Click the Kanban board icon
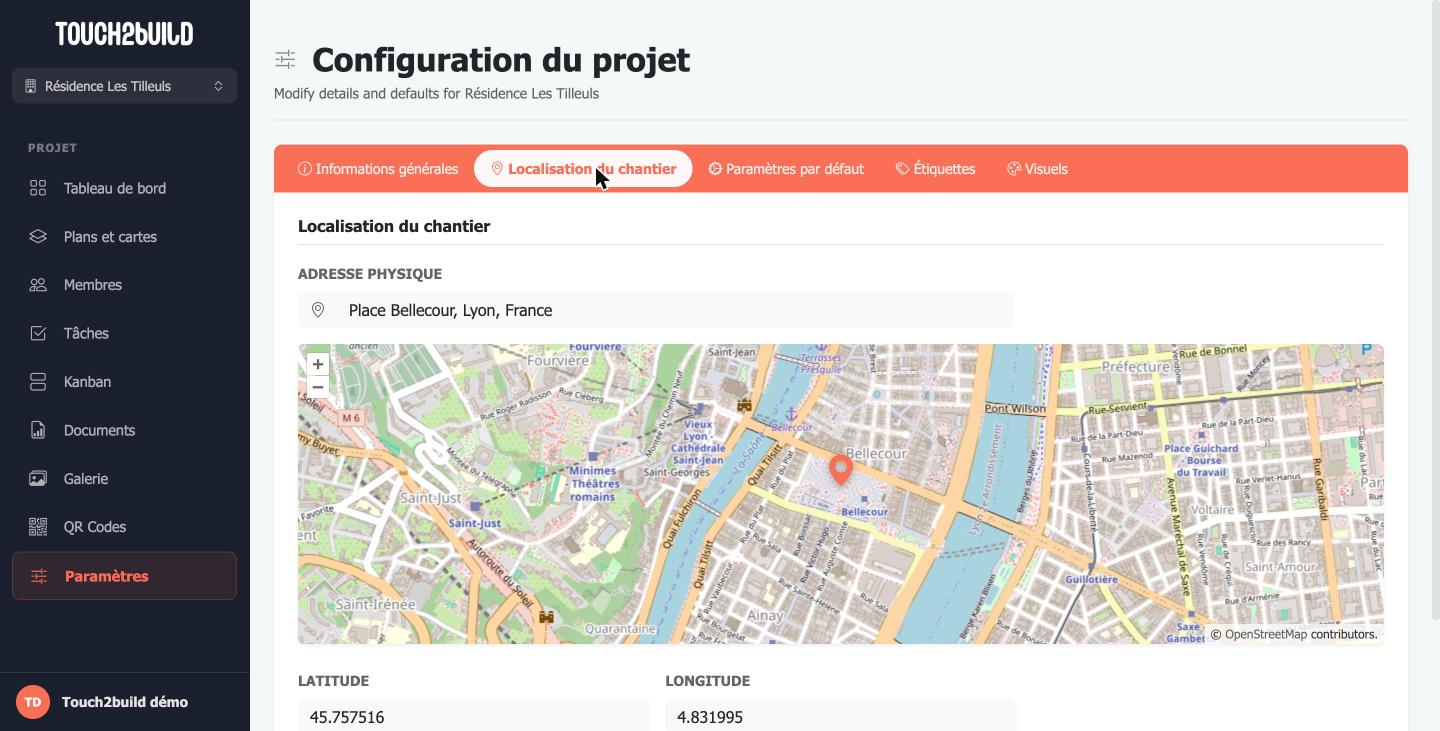This screenshot has width=1440, height=731. pos(38,382)
